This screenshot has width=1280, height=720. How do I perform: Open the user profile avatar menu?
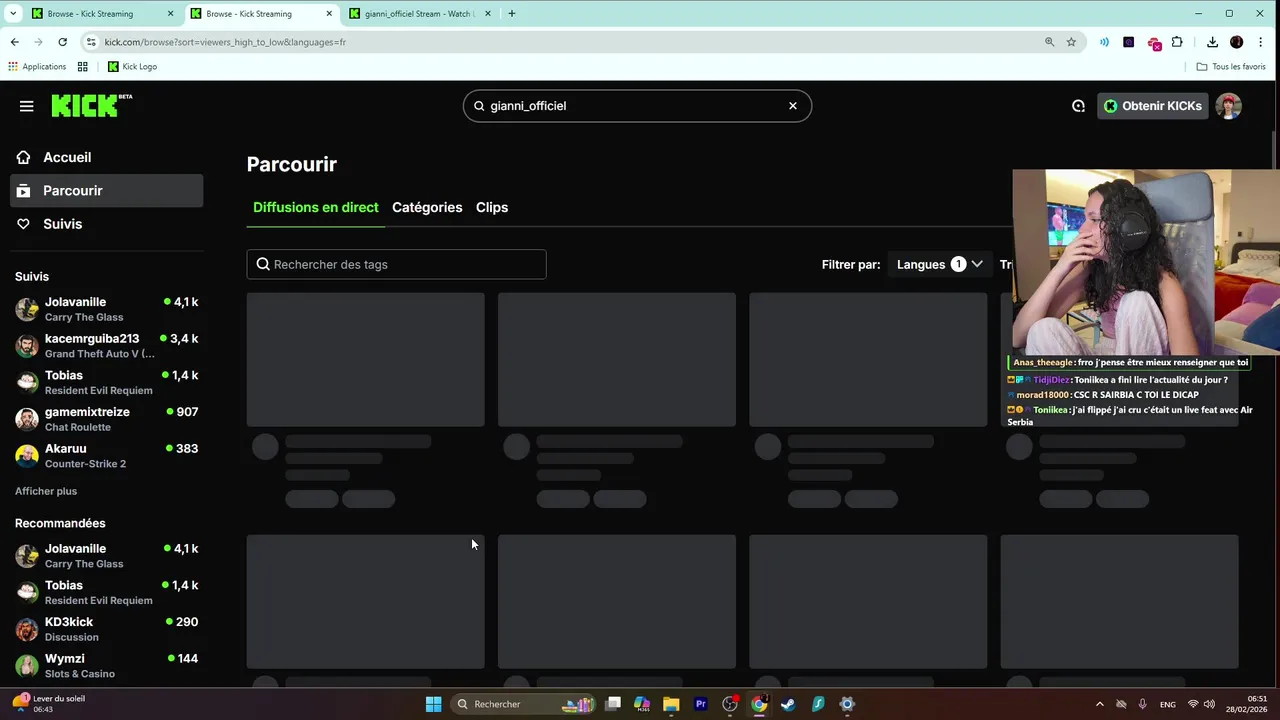click(x=1229, y=106)
